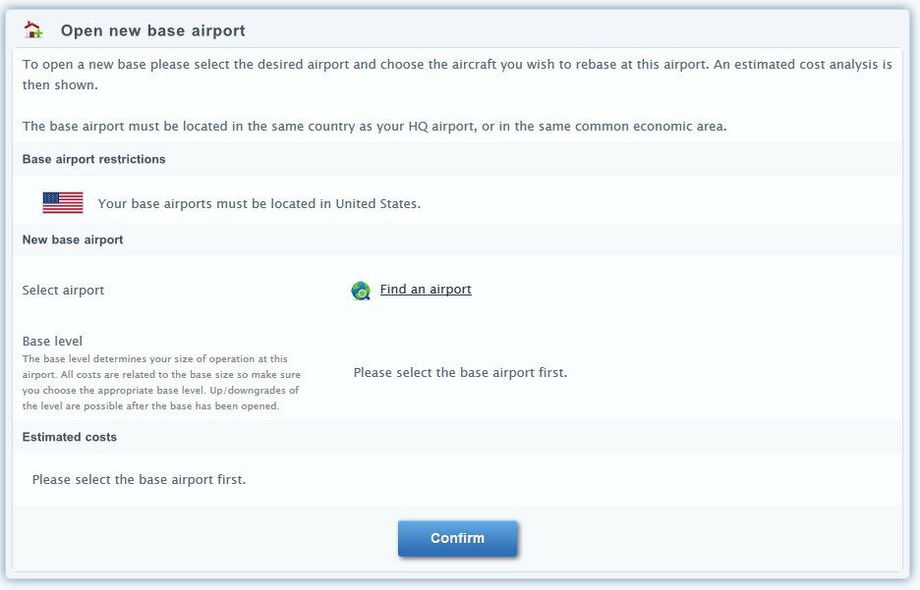
Task: Click the words "United States" beside the flag
Action: point(376,204)
